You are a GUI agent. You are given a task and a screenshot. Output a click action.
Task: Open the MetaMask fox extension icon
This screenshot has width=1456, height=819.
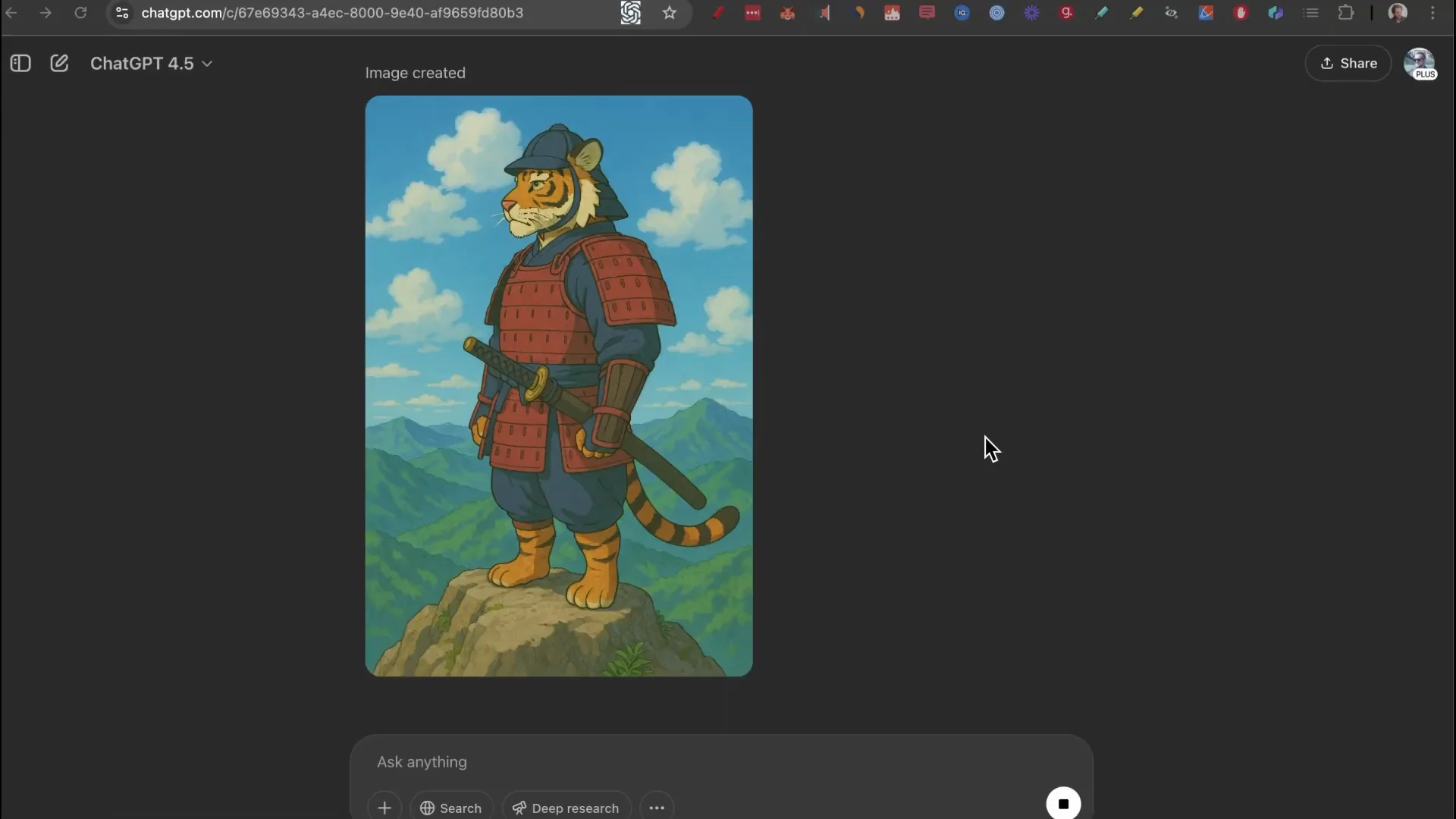click(787, 12)
